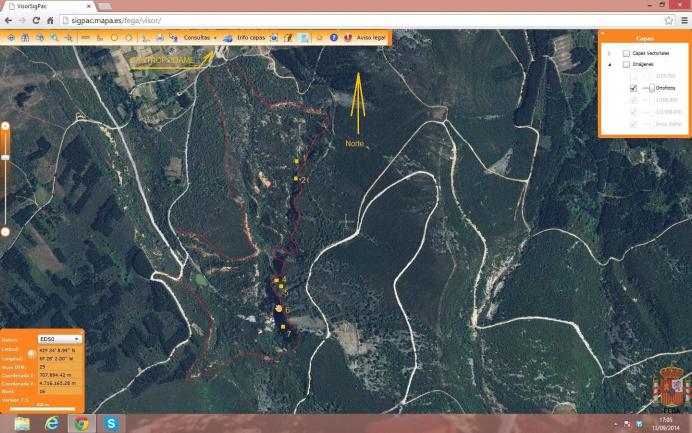The height and width of the screenshot is (433, 692).
Task: Collapse the Imágenes tree node
Action: tap(610, 65)
